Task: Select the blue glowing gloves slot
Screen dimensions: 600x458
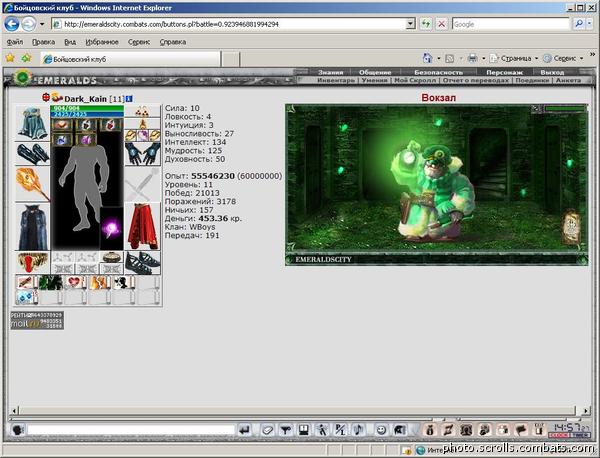Action: (142, 154)
